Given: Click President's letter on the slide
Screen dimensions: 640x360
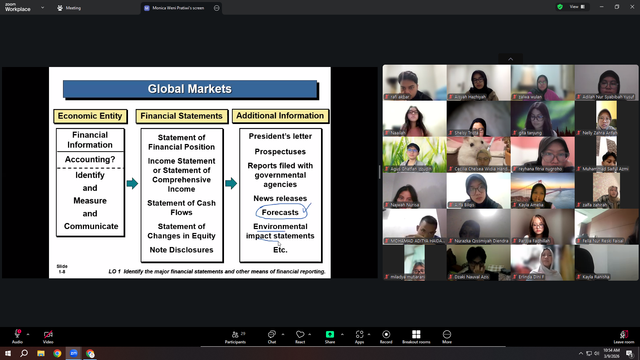Looking at the screenshot, I should [x=280, y=136].
